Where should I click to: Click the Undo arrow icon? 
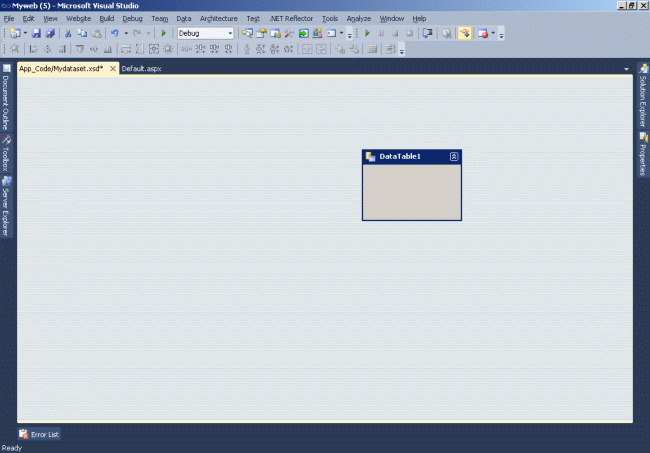point(115,33)
